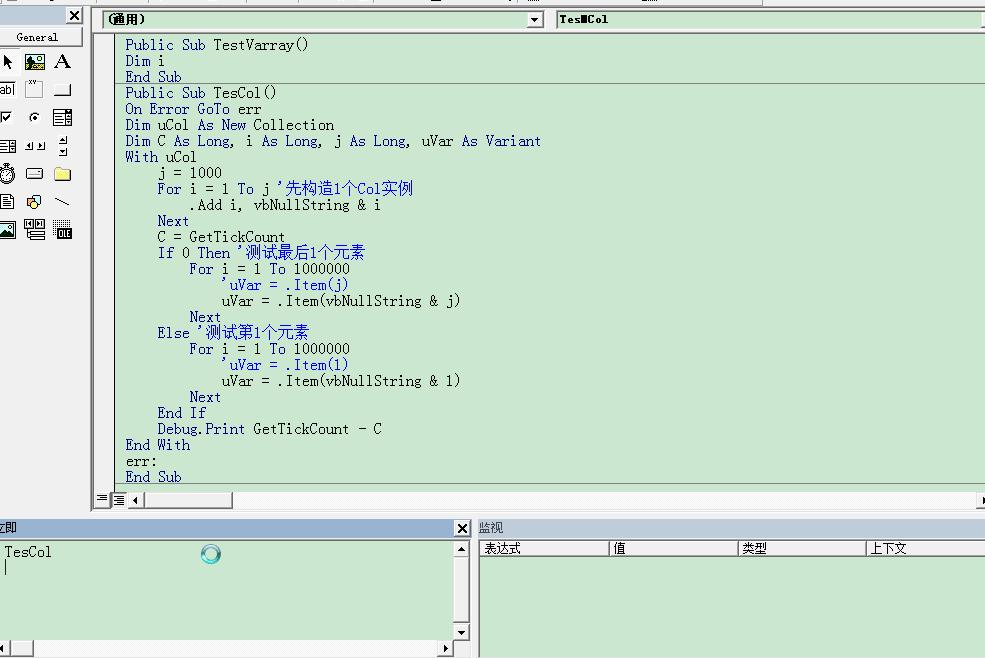Select the Pointer tool in the toolbox
985x658 pixels.
pyautogui.click(x=8, y=61)
